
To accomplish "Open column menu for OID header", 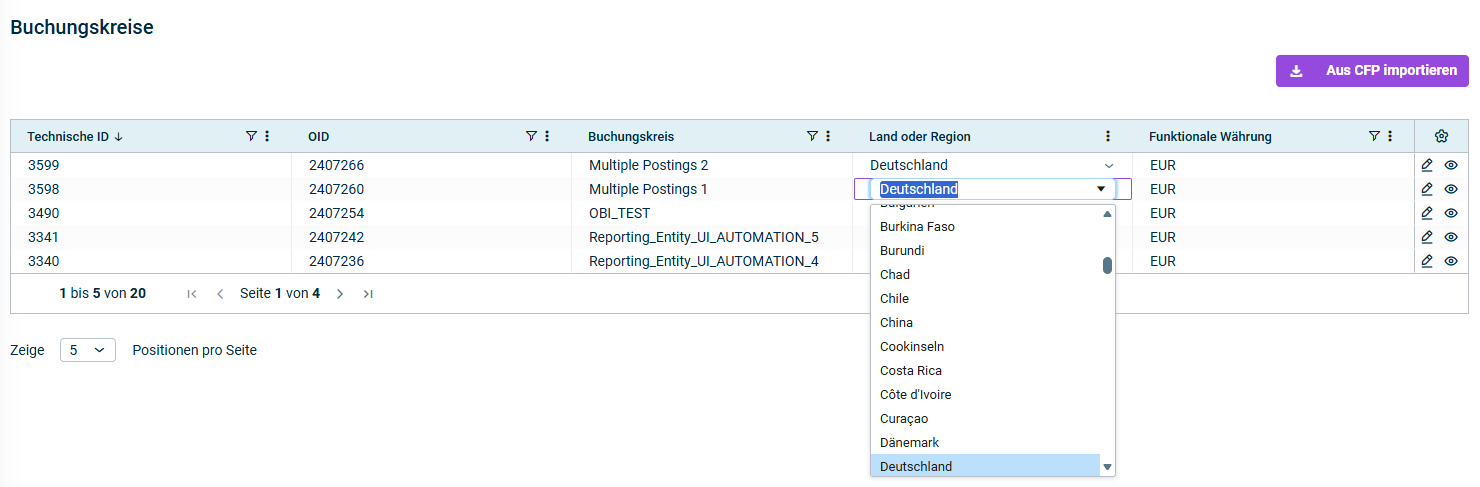I will (x=547, y=137).
